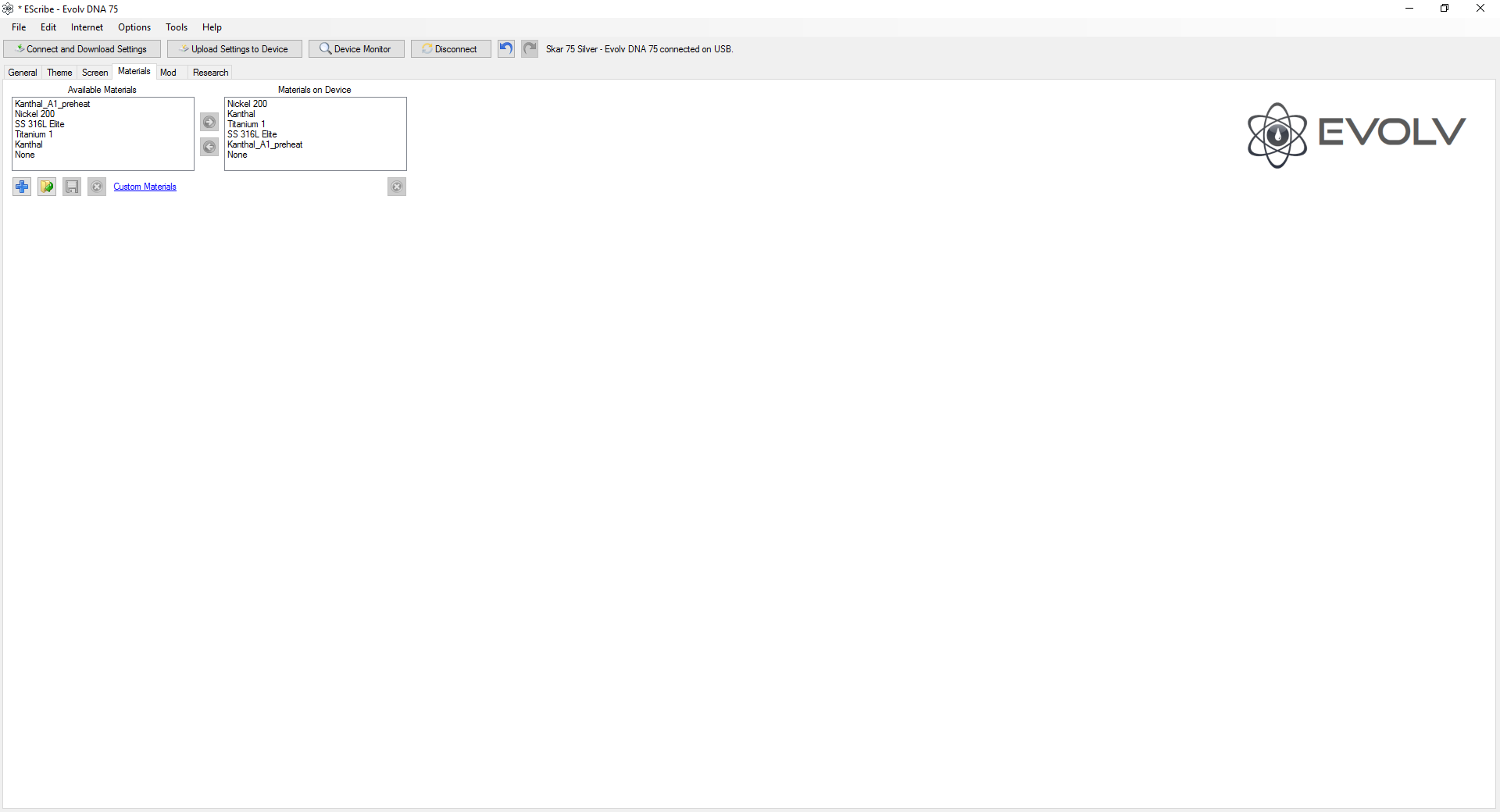Click the delete icon beside Custom Materials link
Viewport: 1500px width, 812px height.
97,187
